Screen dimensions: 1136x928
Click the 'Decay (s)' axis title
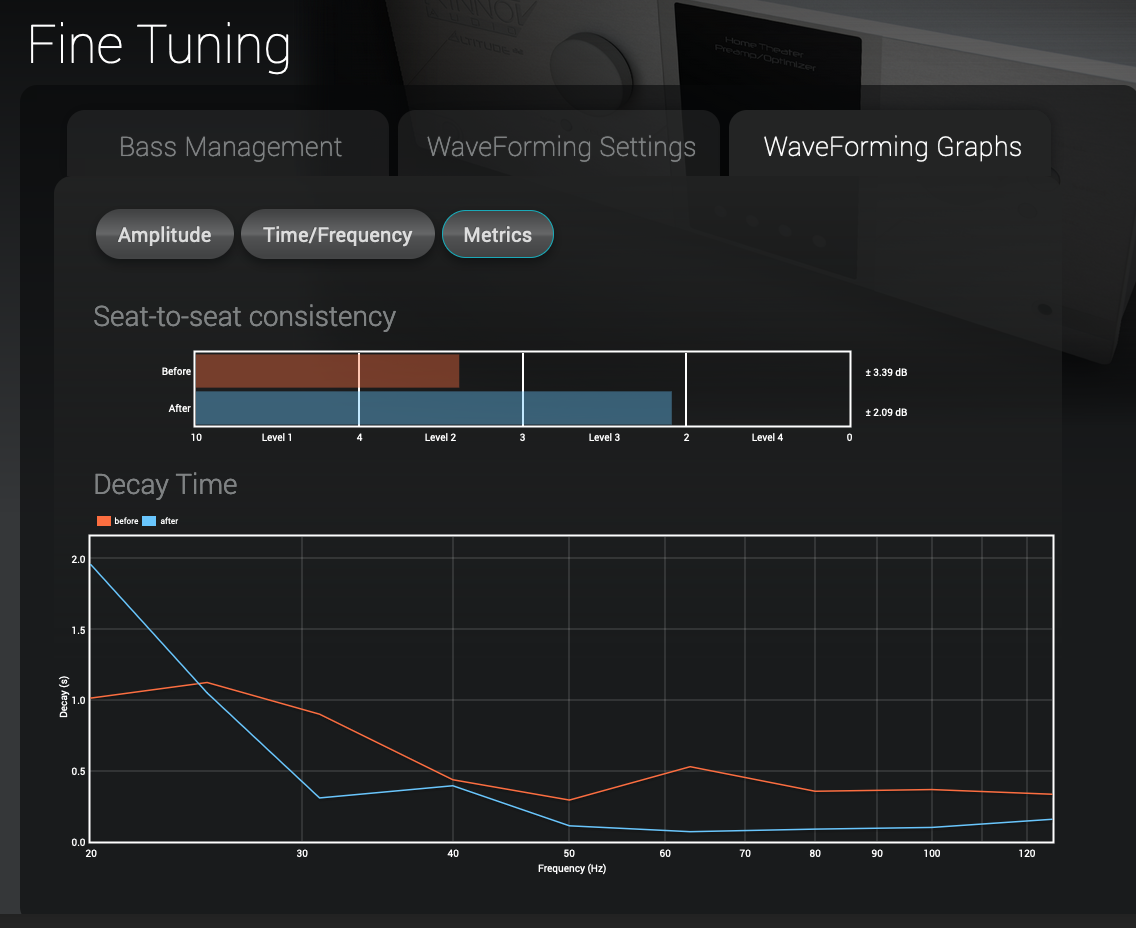[x=64, y=697]
